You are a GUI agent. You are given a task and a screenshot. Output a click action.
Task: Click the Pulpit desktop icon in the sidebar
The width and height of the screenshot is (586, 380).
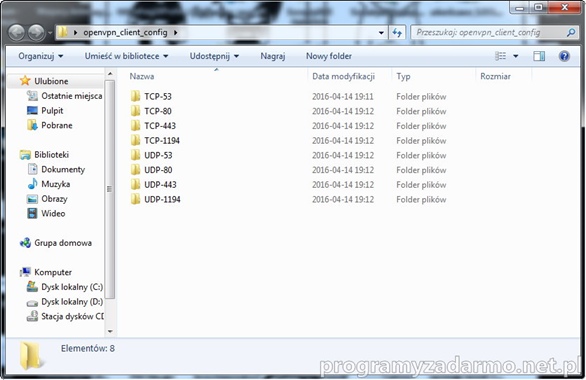32,111
